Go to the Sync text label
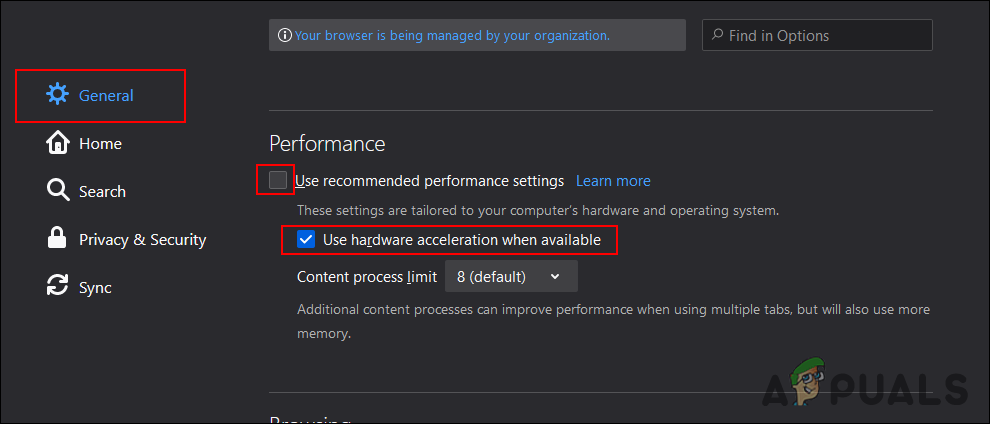The image size is (990, 424). click(x=95, y=288)
